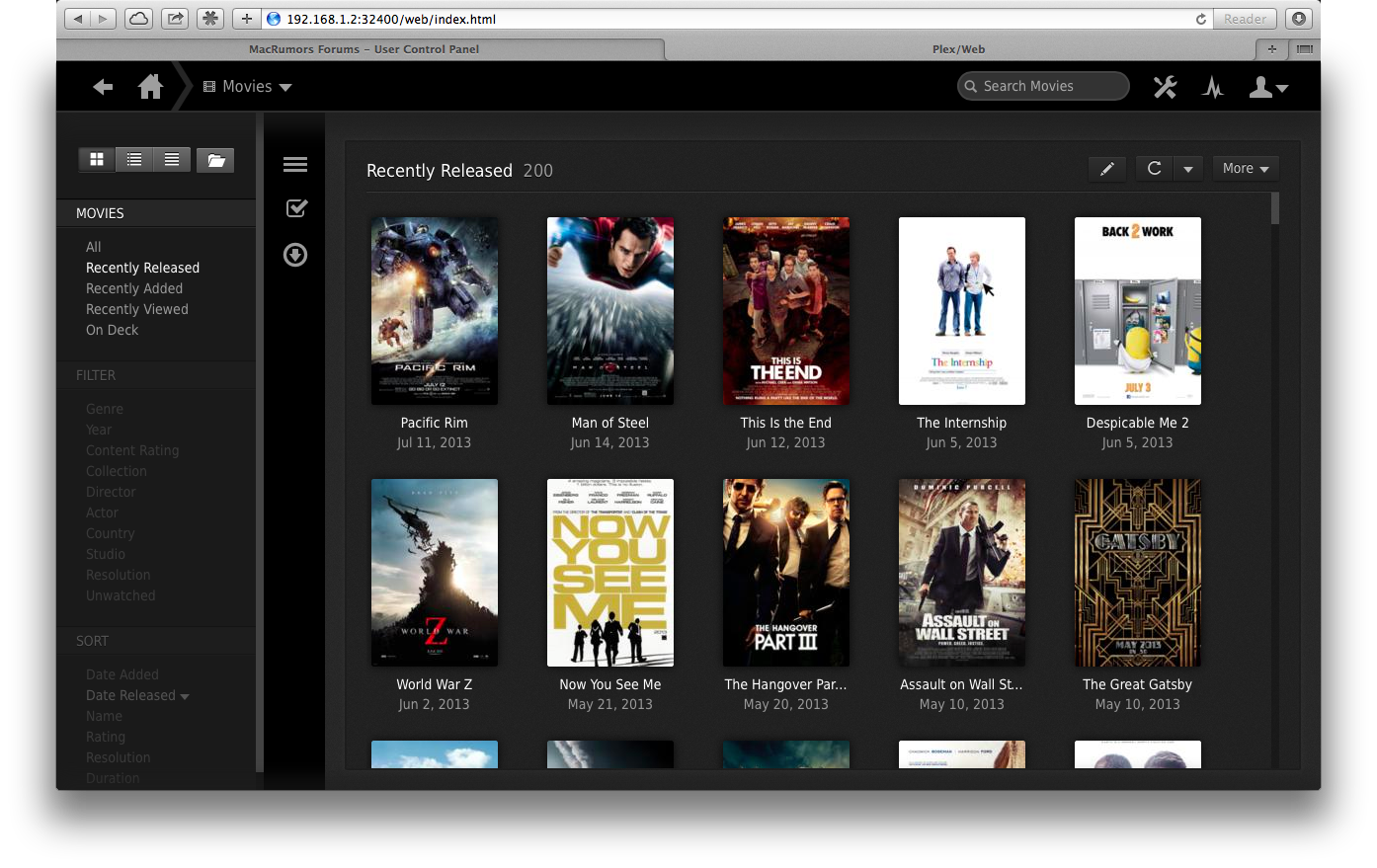
Task: Click Safari iCloud tabs icon
Action: (138, 19)
